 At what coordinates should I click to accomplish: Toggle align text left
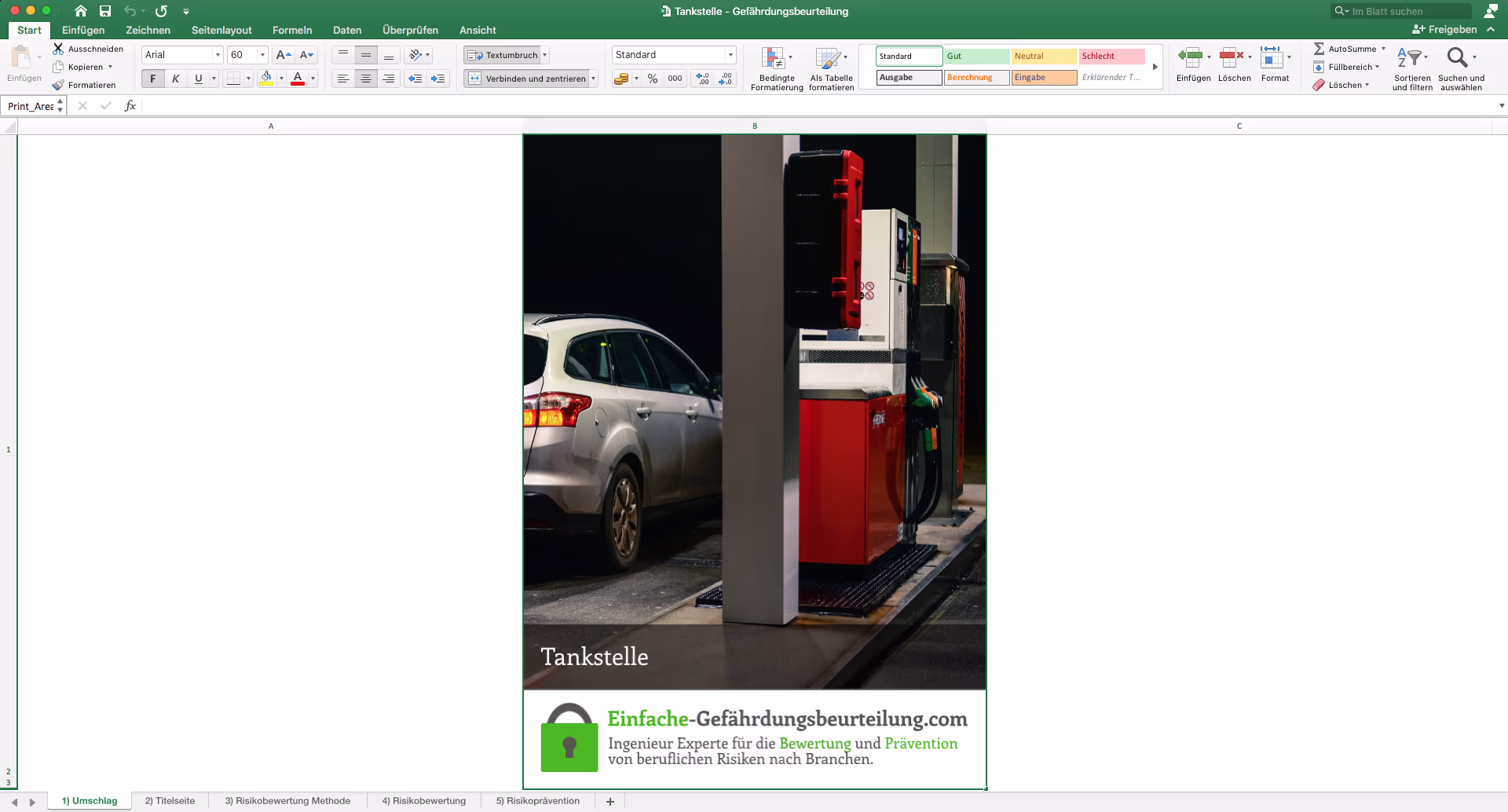coord(343,79)
